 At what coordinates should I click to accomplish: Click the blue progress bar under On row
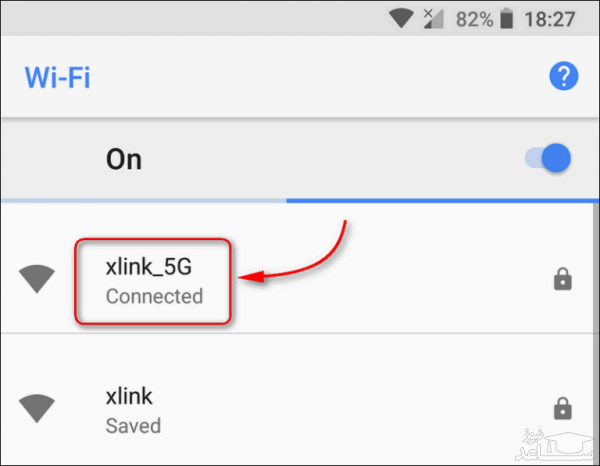click(x=442, y=200)
